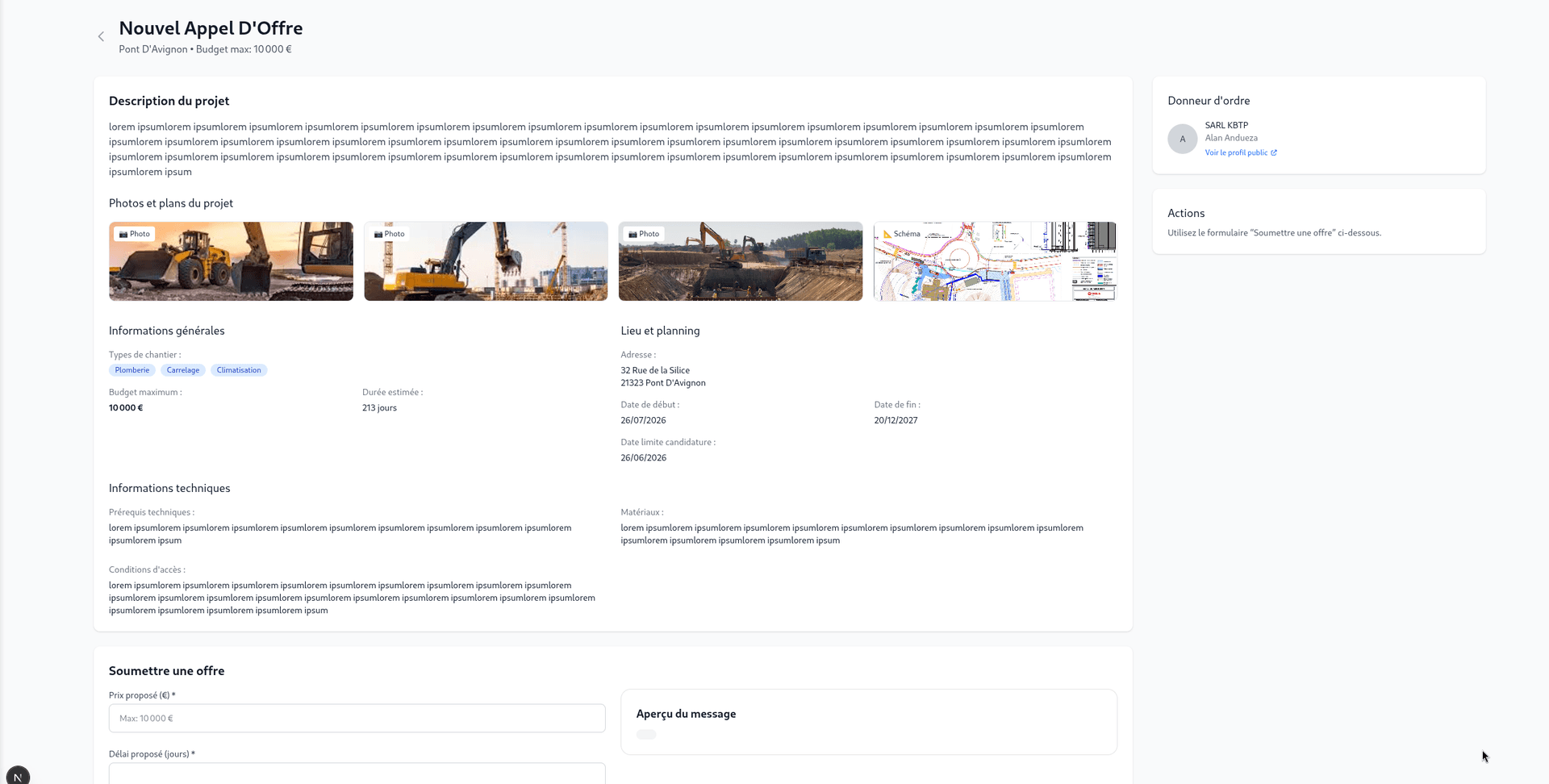Focus the Délai proposé (jours) input field
1549x784 pixels.
click(x=357, y=774)
